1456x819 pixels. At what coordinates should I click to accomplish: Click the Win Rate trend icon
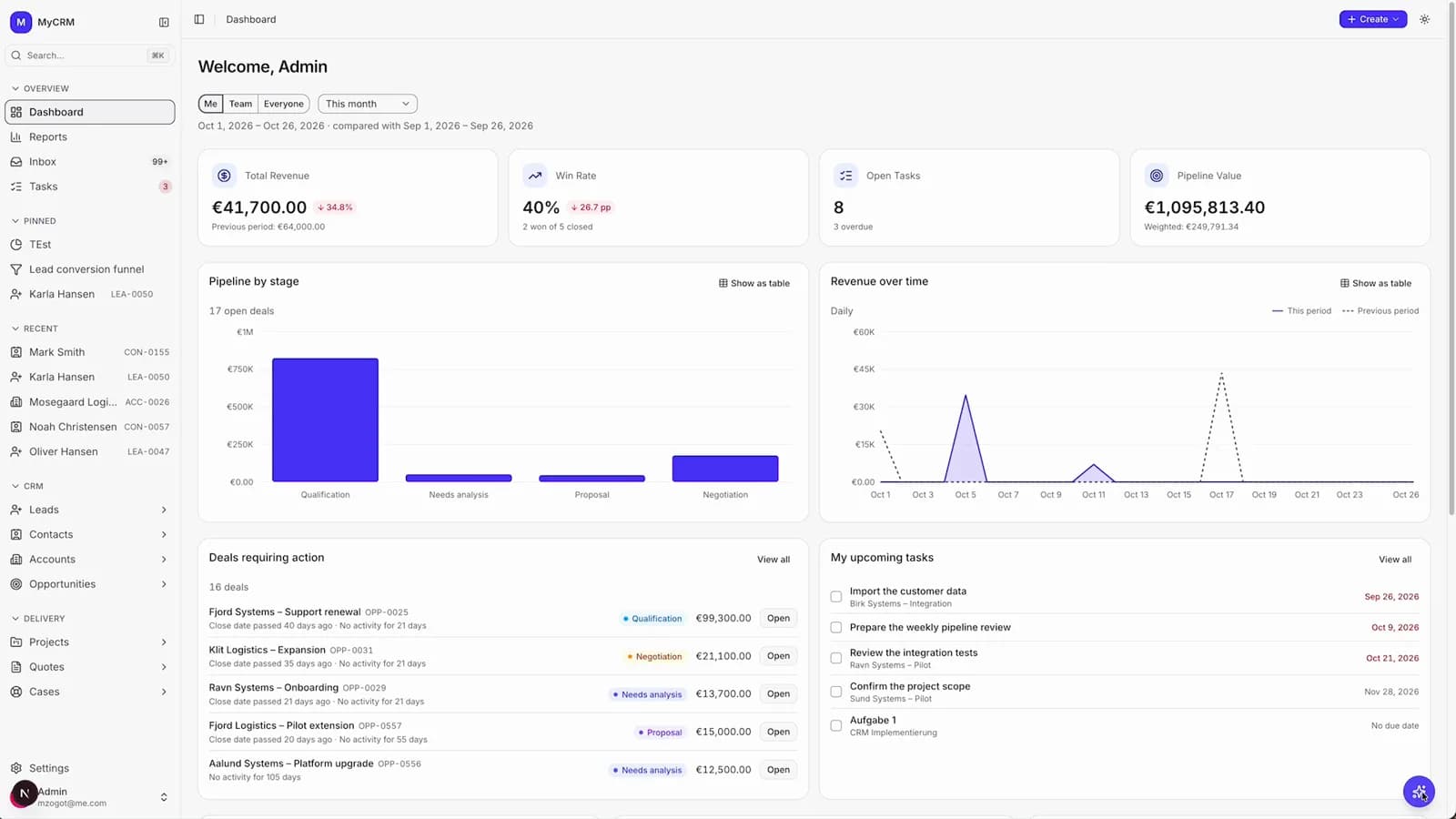pos(535,176)
